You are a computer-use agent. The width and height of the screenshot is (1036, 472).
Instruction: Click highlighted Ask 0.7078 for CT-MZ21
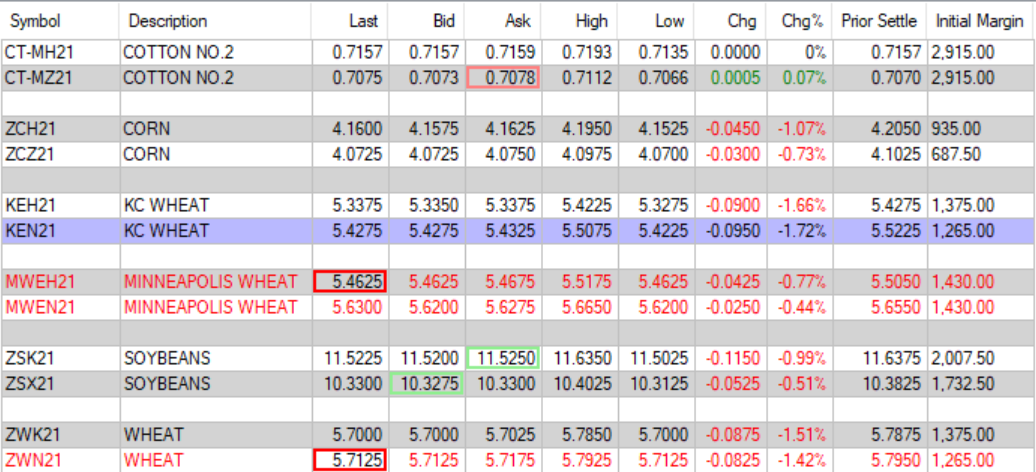tap(503, 78)
